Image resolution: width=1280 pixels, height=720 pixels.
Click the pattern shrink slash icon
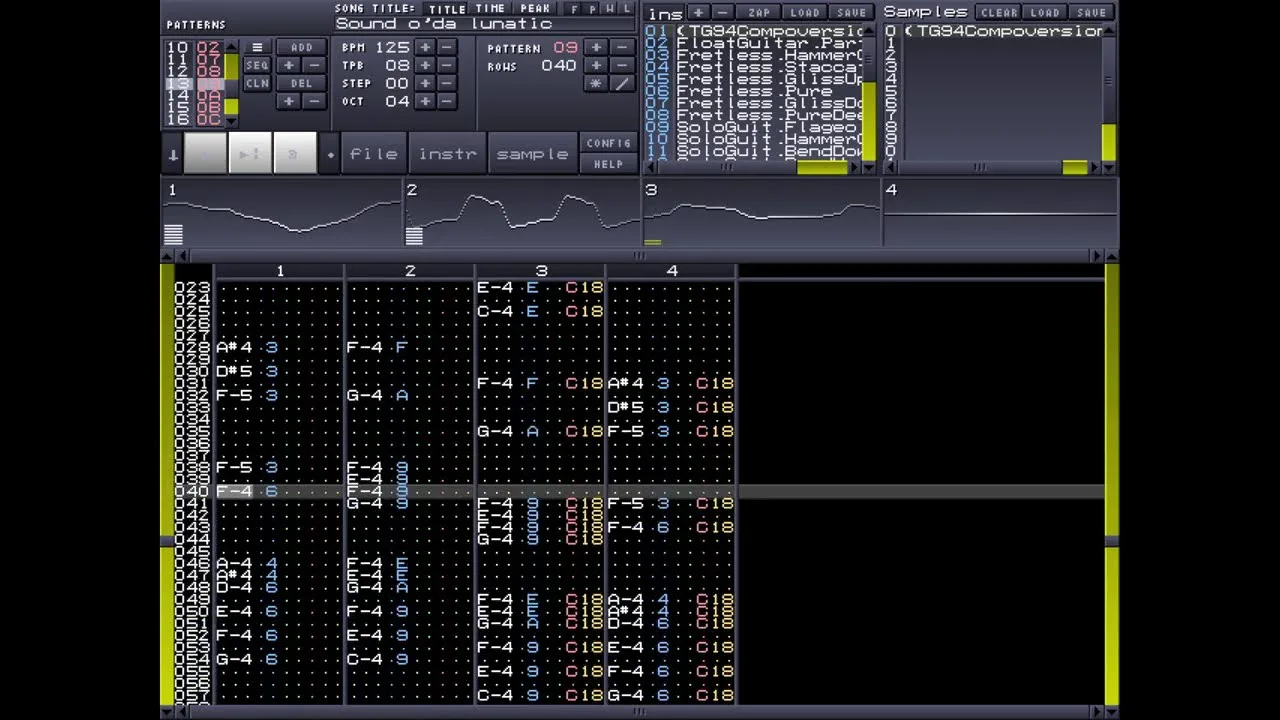(x=622, y=84)
